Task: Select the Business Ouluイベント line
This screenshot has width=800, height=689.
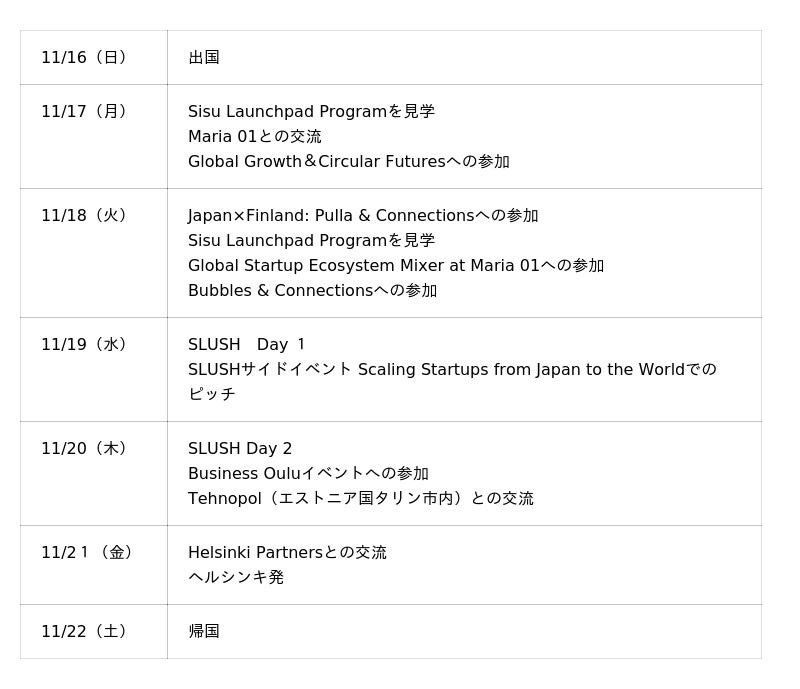Action: click(308, 474)
